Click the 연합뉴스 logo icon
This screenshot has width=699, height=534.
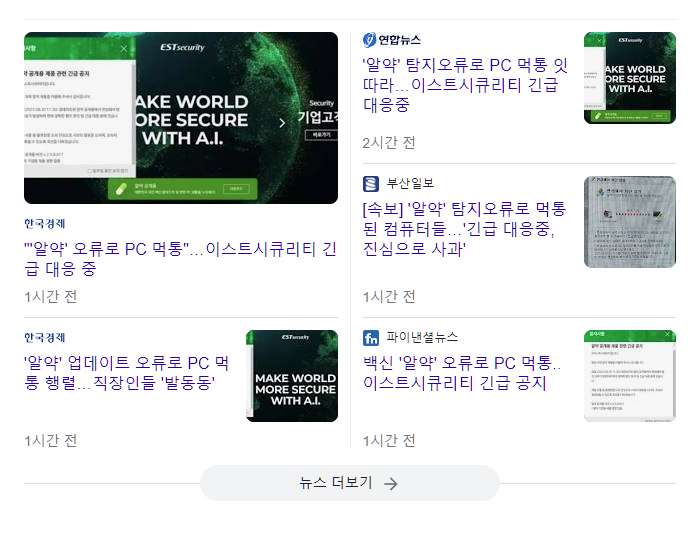point(369,40)
